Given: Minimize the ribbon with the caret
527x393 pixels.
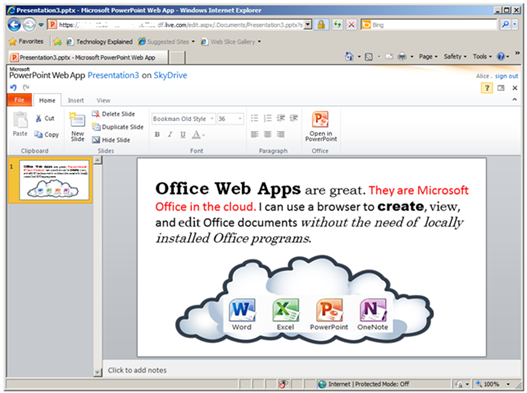Looking at the screenshot, I should pyautogui.click(x=515, y=100).
